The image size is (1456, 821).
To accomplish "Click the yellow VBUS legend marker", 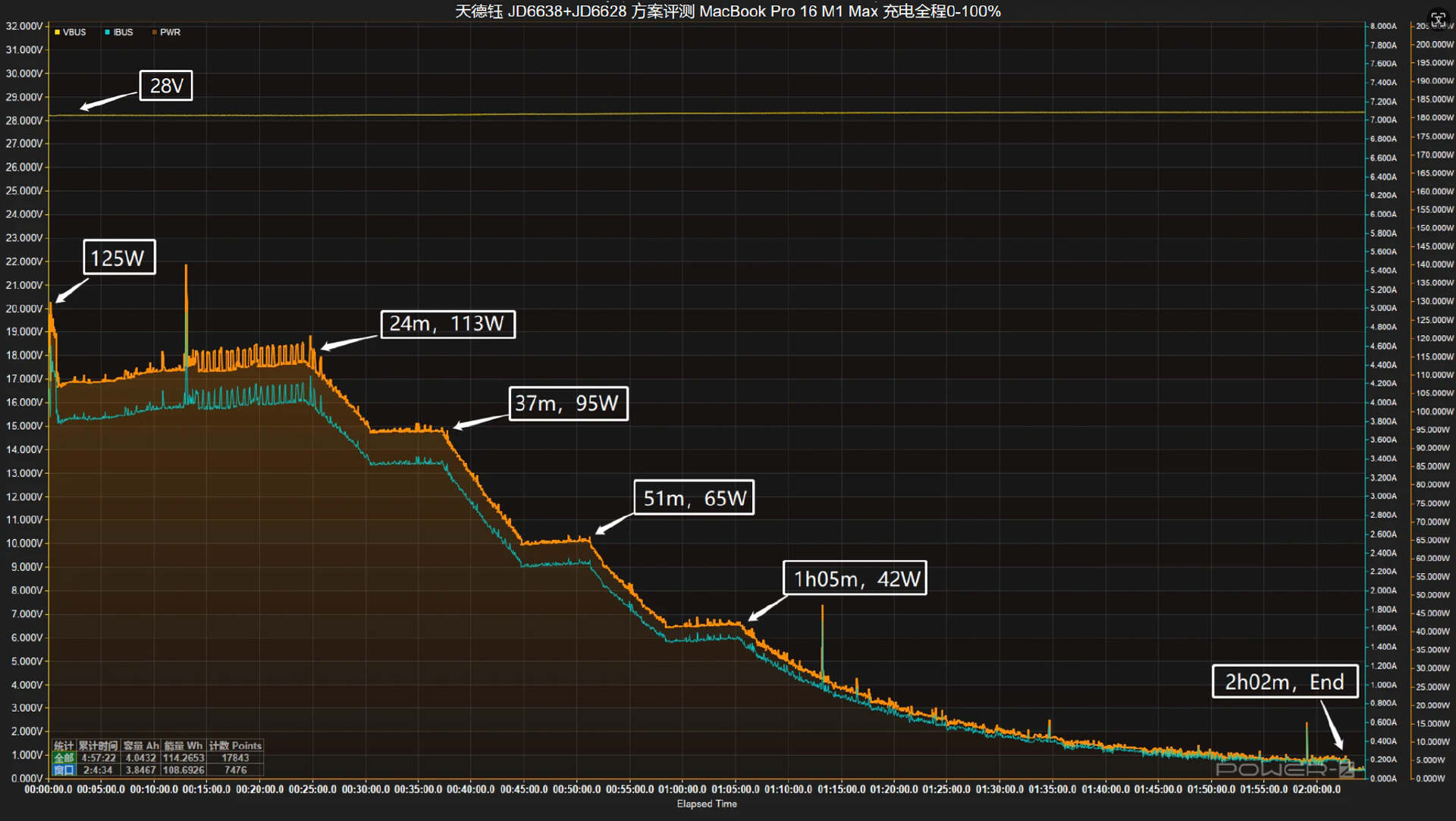I will [57, 33].
